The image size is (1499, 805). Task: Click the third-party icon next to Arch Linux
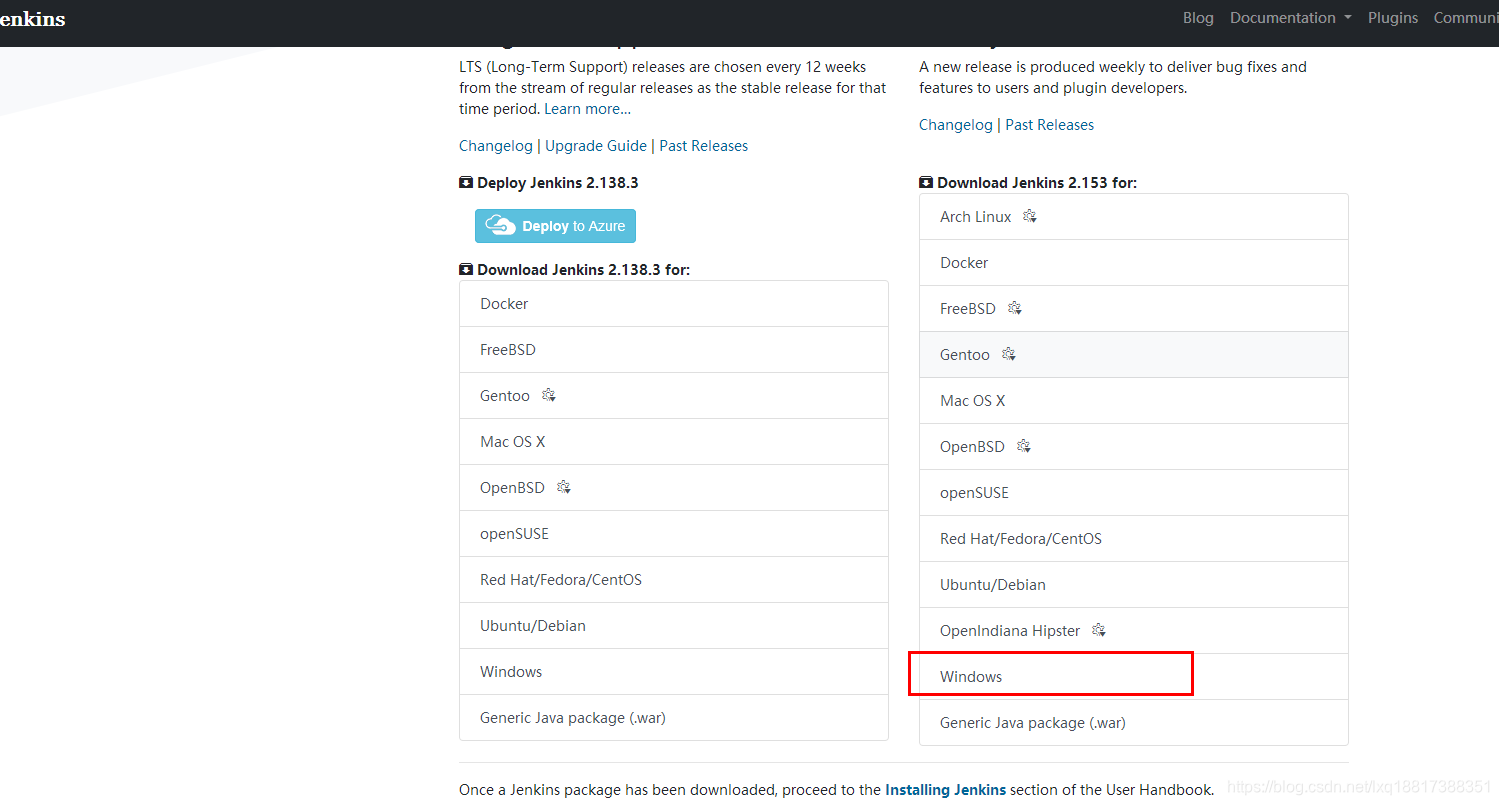click(1030, 216)
